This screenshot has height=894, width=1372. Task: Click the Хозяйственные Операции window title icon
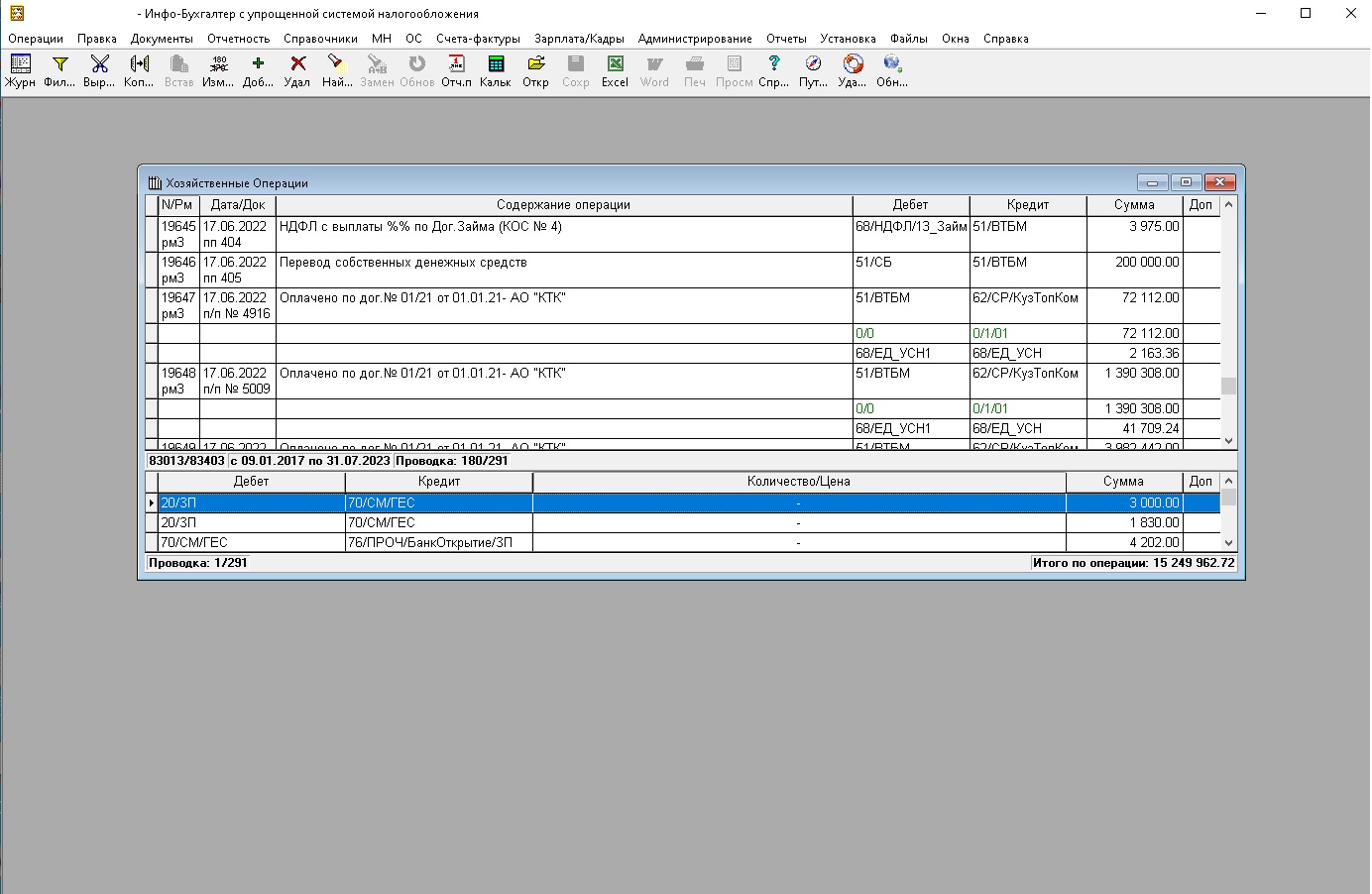click(155, 182)
